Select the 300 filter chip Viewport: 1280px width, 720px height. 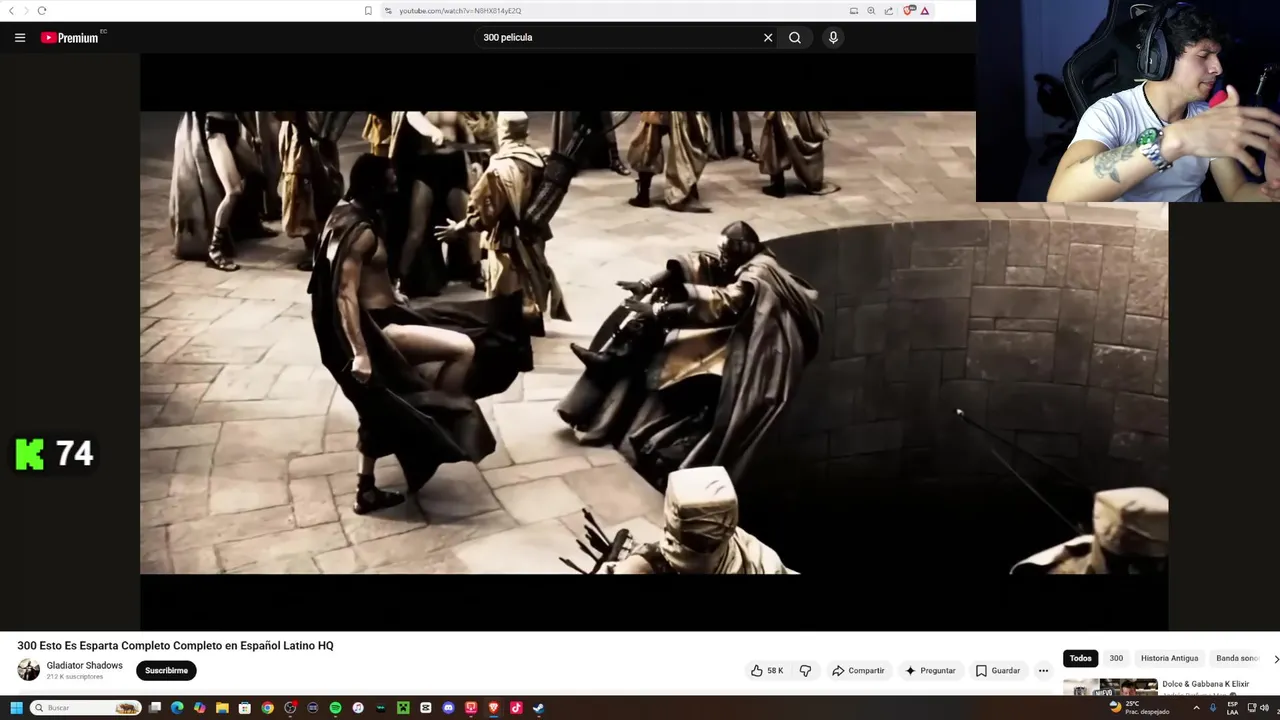point(1116,658)
